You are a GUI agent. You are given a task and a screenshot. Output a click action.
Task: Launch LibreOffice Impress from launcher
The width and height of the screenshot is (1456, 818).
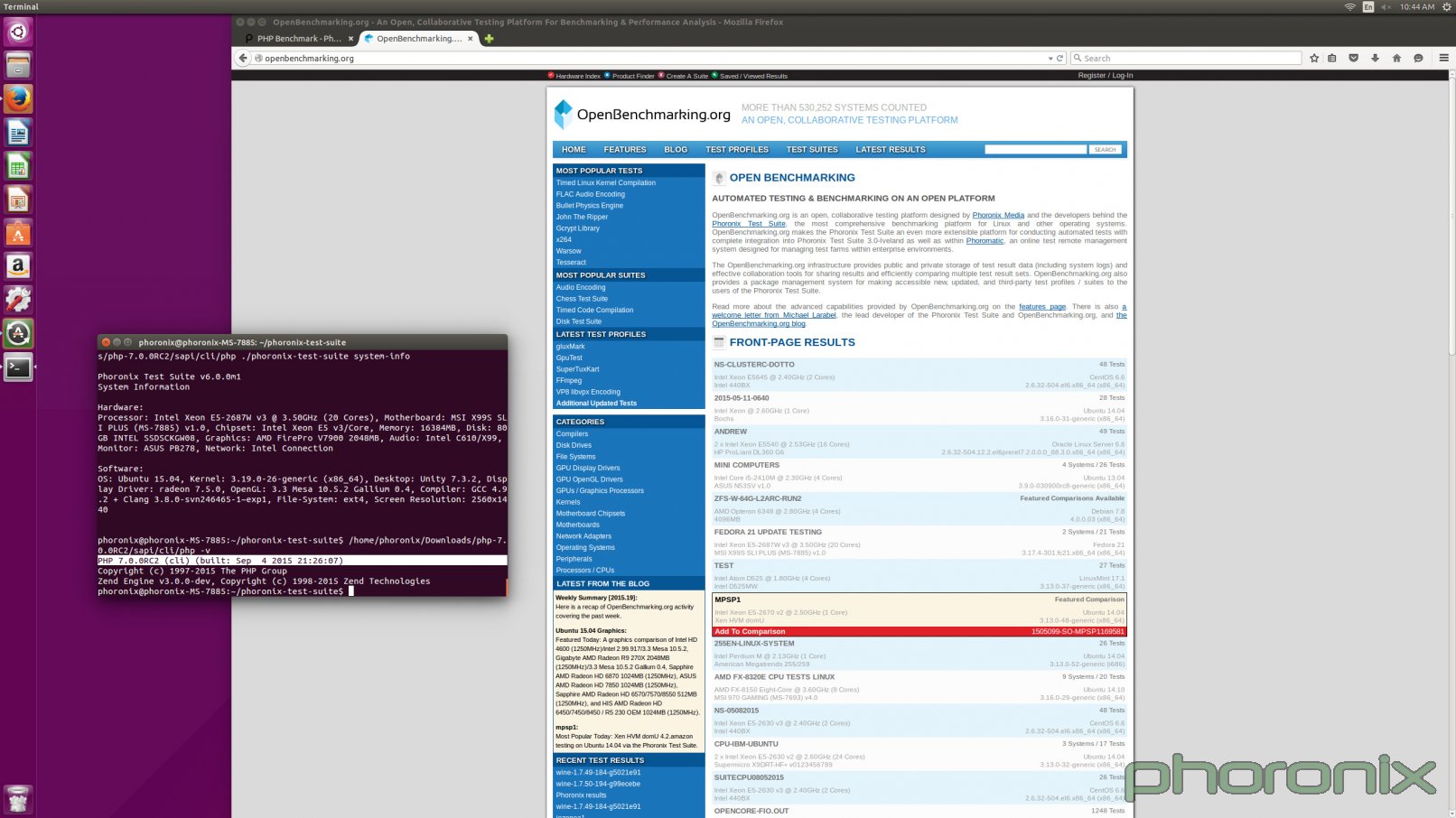pos(18,200)
